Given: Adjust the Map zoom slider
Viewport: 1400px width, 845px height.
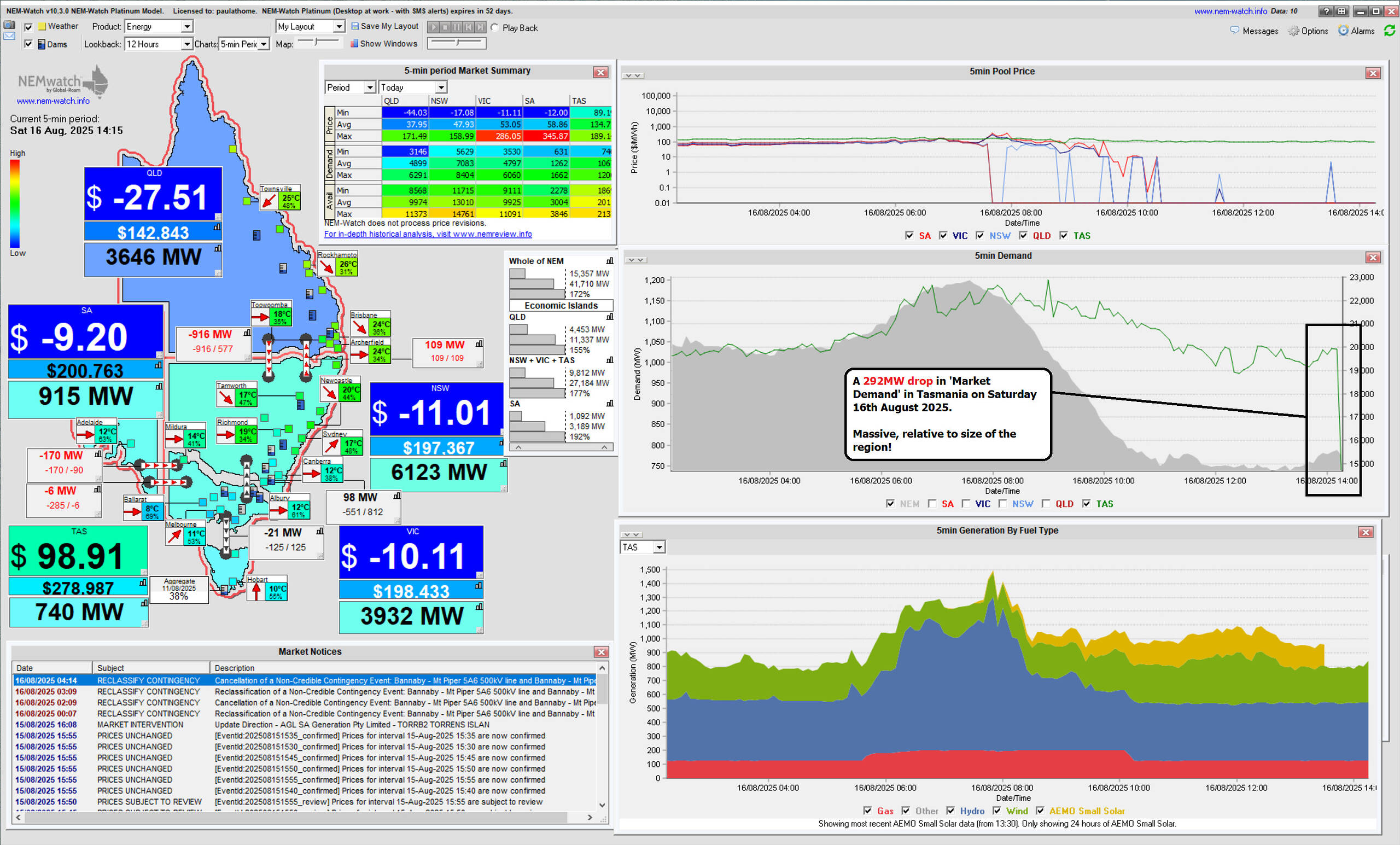Looking at the screenshot, I should click(319, 42).
